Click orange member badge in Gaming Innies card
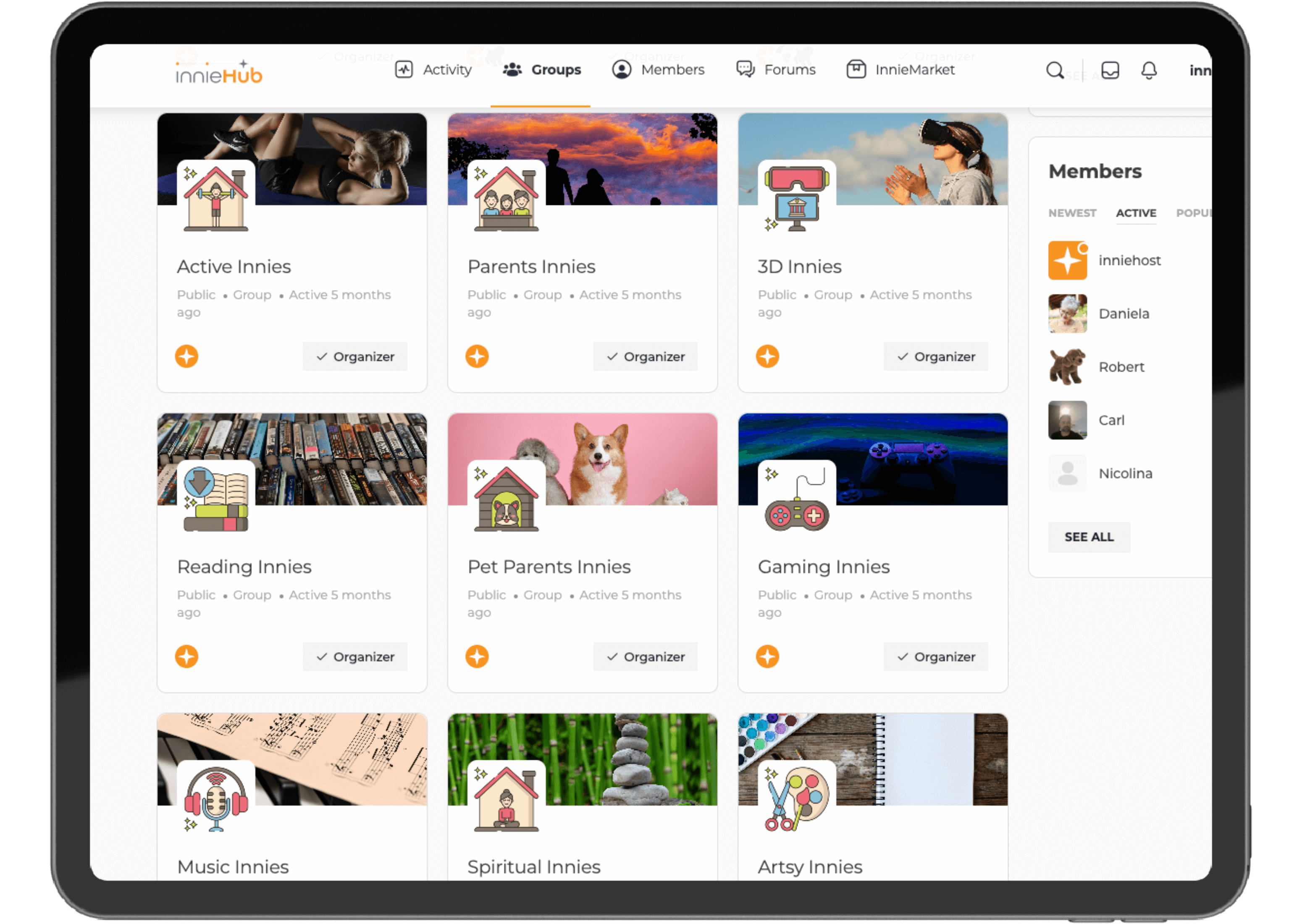This screenshot has width=1302, height=924. (x=767, y=656)
